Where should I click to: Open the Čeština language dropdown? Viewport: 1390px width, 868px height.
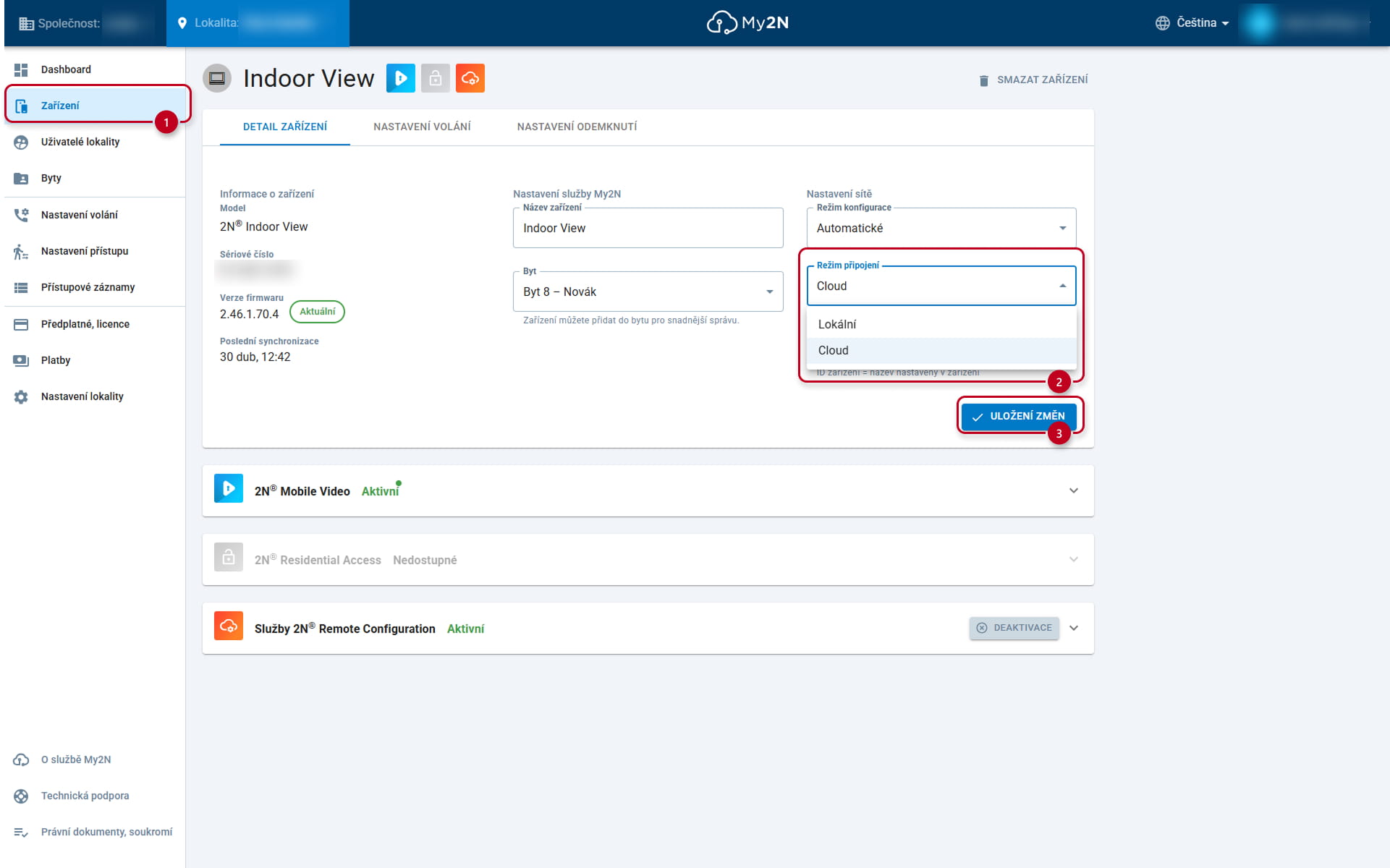click(x=1193, y=23)
